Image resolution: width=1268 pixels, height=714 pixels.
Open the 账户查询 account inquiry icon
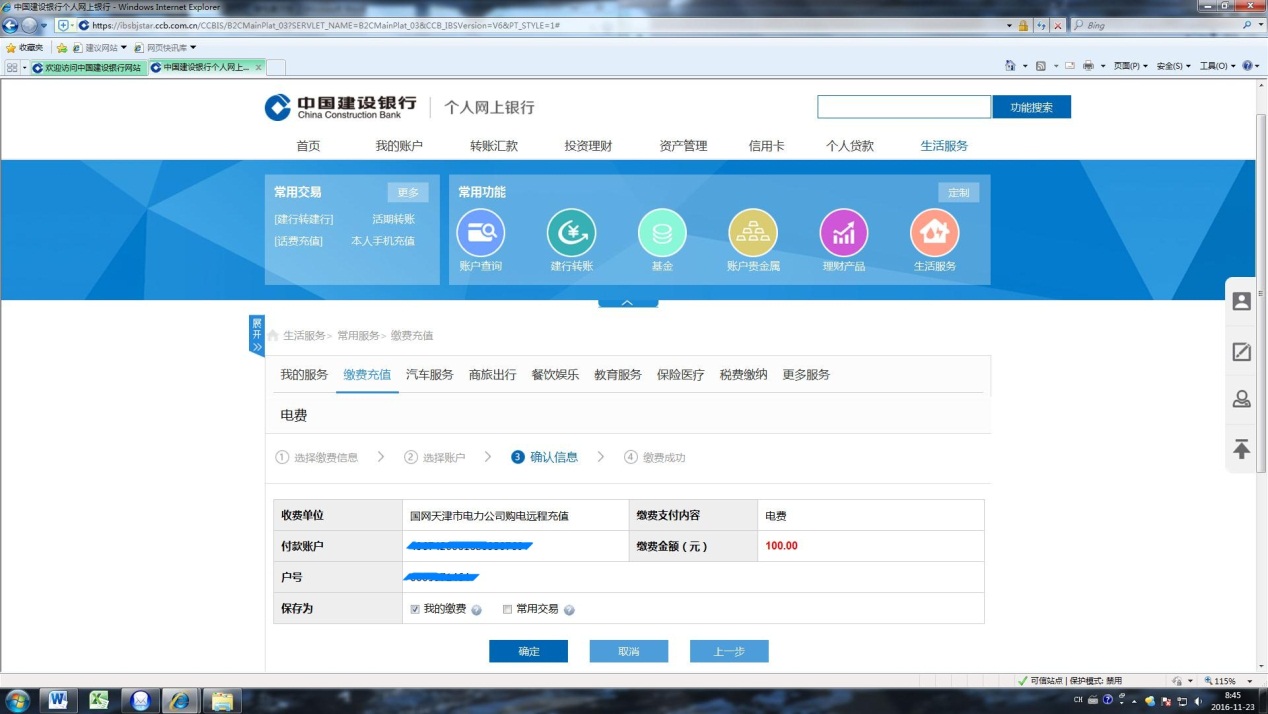click(480, 233)
